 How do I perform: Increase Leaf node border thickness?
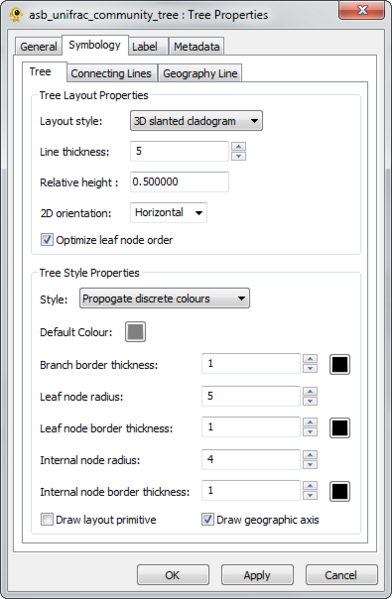[310, 423]
